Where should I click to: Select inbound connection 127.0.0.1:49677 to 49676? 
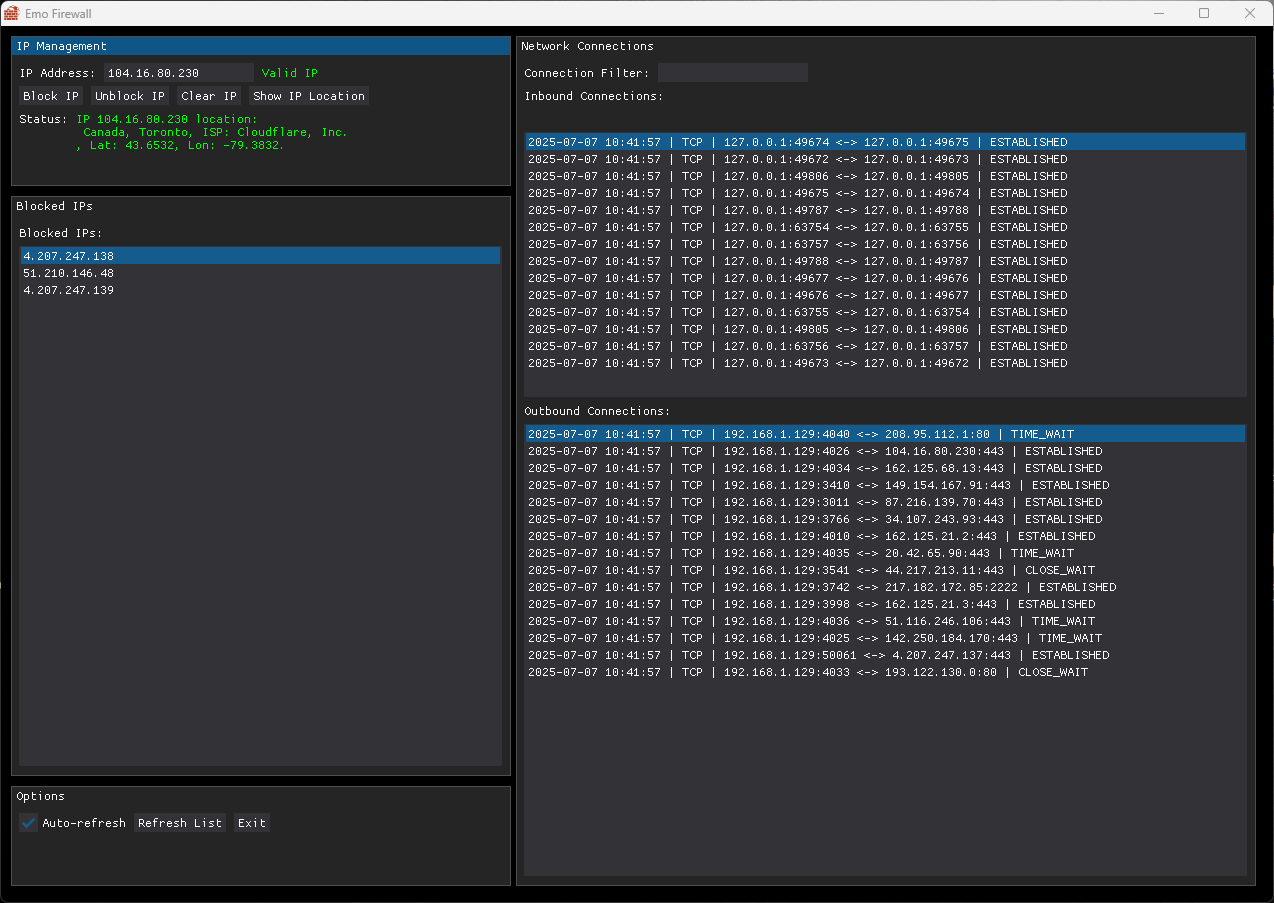(x=885, y=278)
